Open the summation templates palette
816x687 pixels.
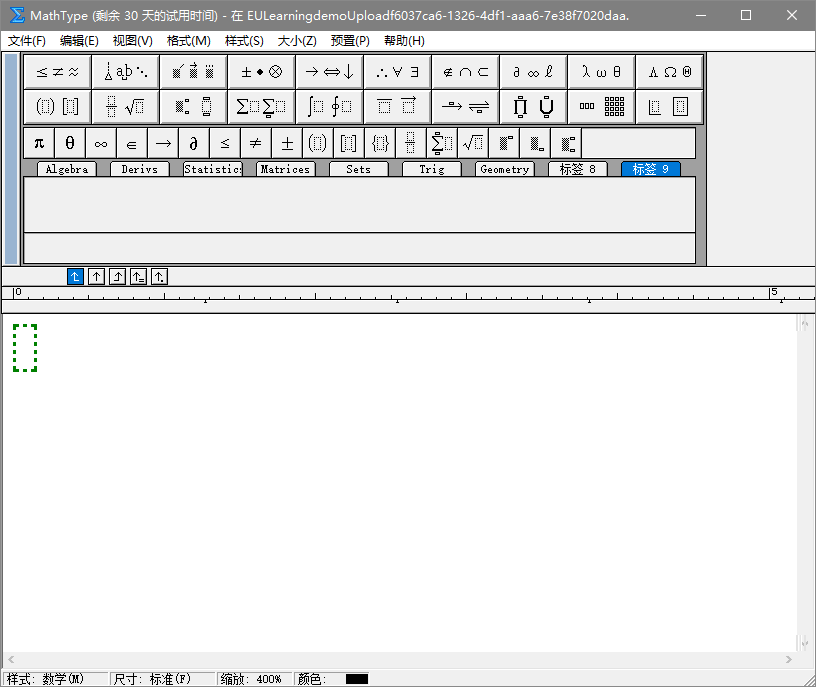pyautogui.click(x=261, y=107)
